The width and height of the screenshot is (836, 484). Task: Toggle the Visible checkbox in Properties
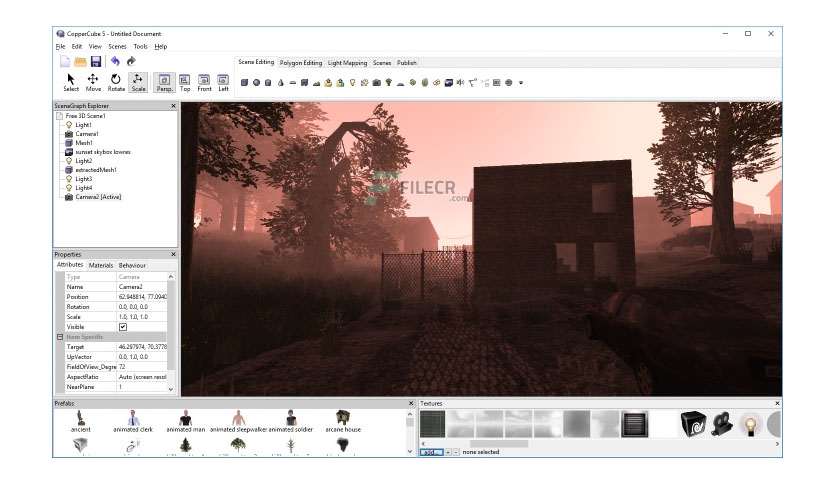pyautogui.click(x=123, y=327)
